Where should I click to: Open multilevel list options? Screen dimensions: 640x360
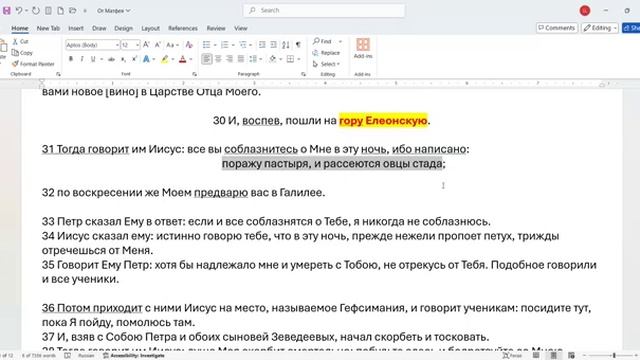tap(251, 44)
